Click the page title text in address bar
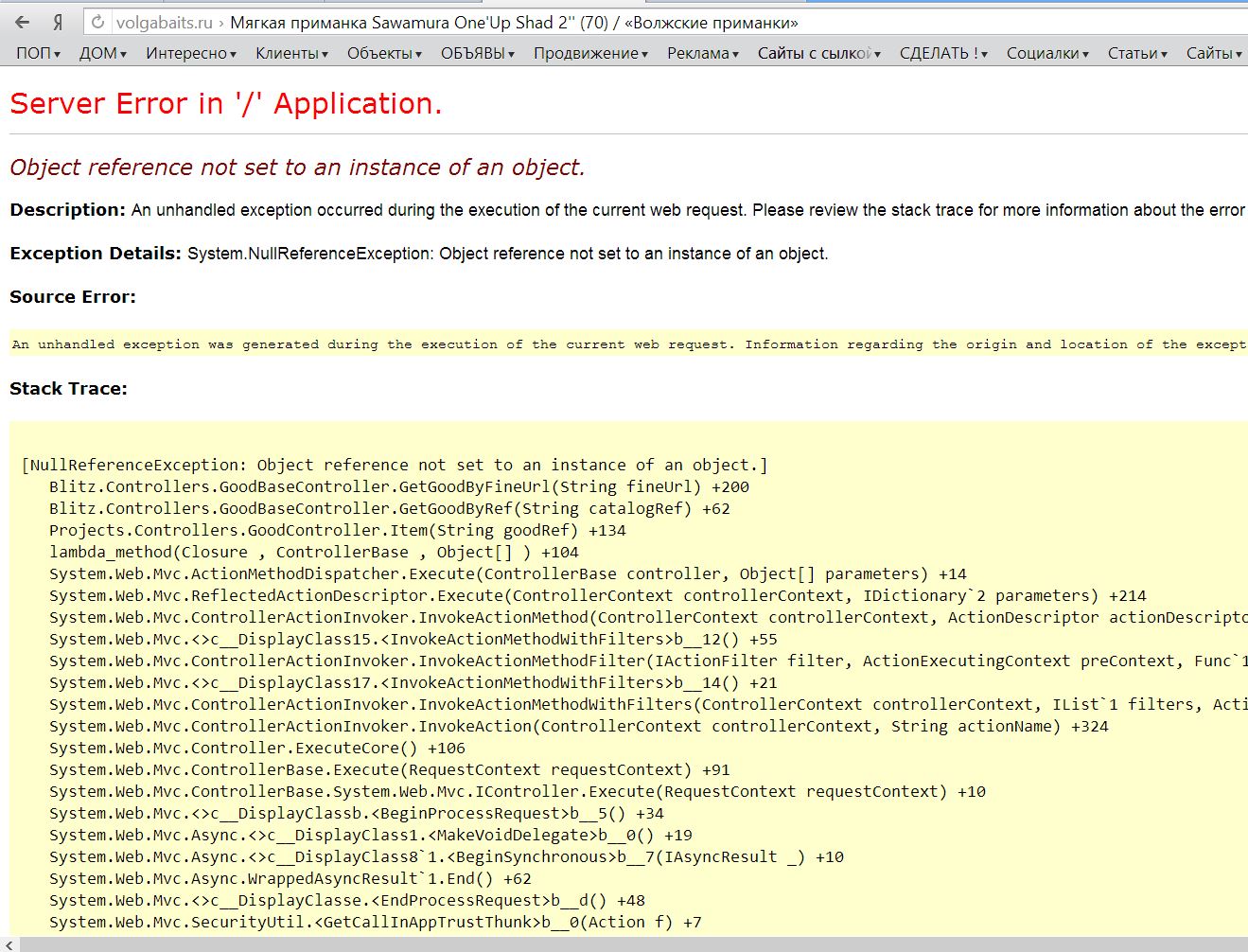Image resolution: width=1248 pixels, height=952 pixels. (x=514, y=23)
